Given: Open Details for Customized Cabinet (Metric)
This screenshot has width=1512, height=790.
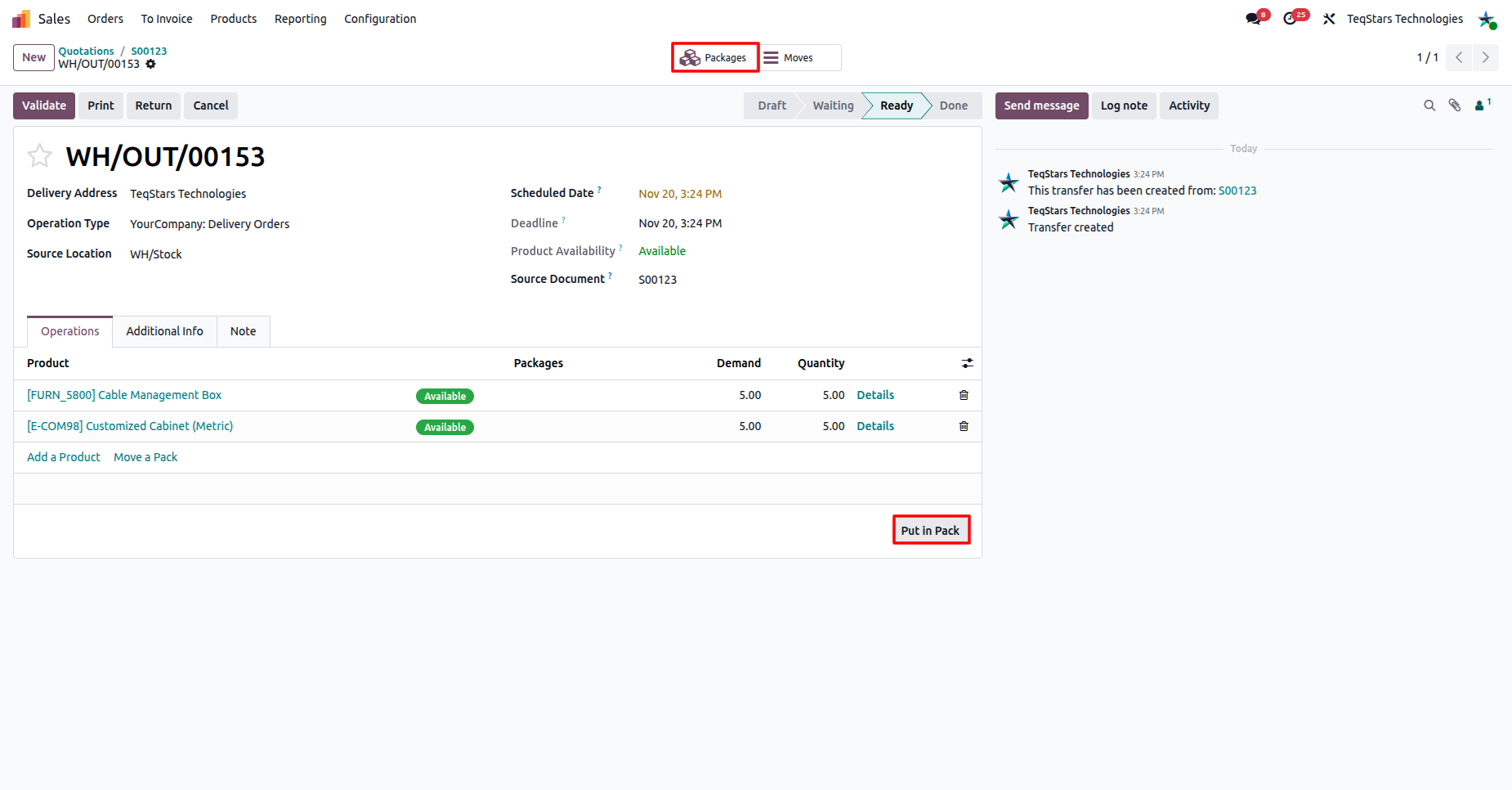Looking at the screenshot, I should click(875, 426).
